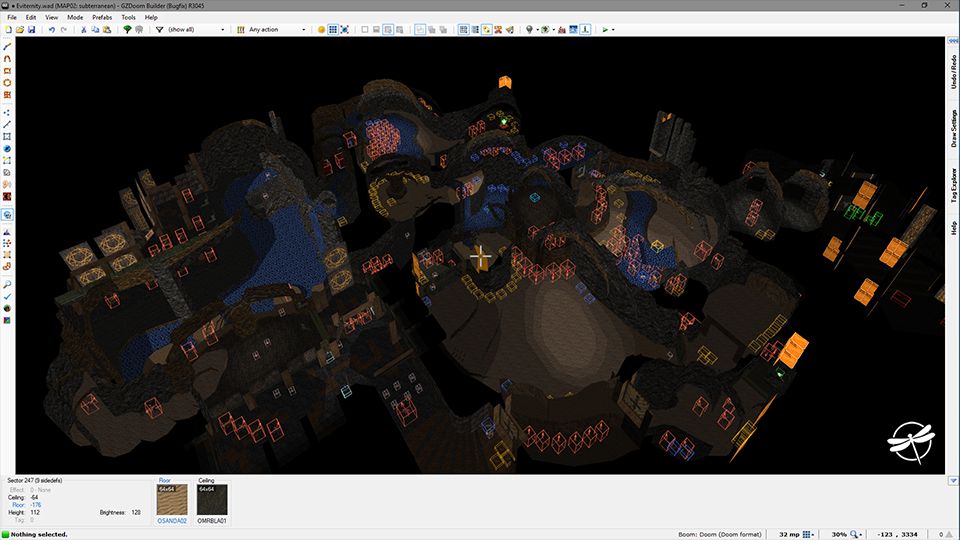Select the Visual mode icon in the left toolbar
This screenshot has height=540, width=960.
pyautogui.click(x=7, y=215)
